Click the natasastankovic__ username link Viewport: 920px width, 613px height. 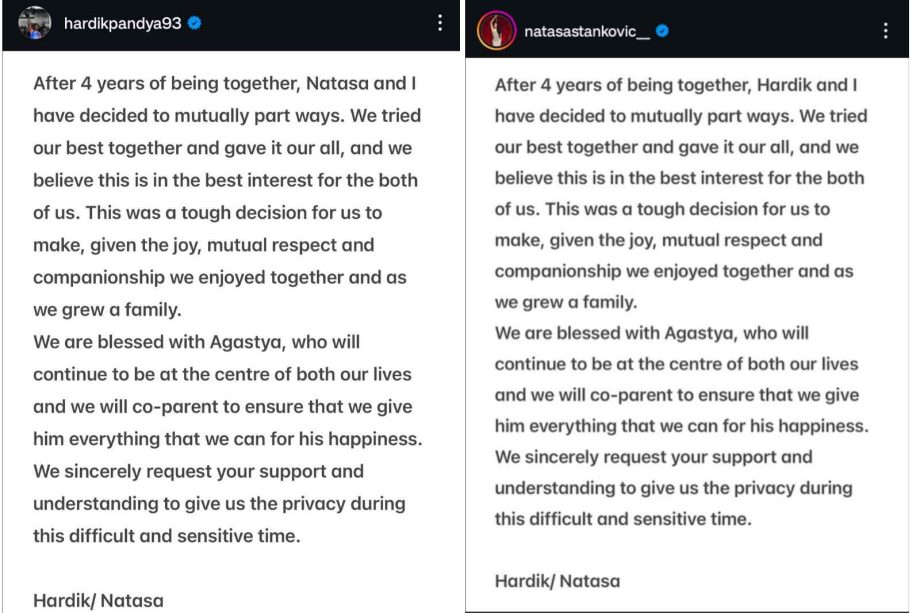tap(586, 31)
